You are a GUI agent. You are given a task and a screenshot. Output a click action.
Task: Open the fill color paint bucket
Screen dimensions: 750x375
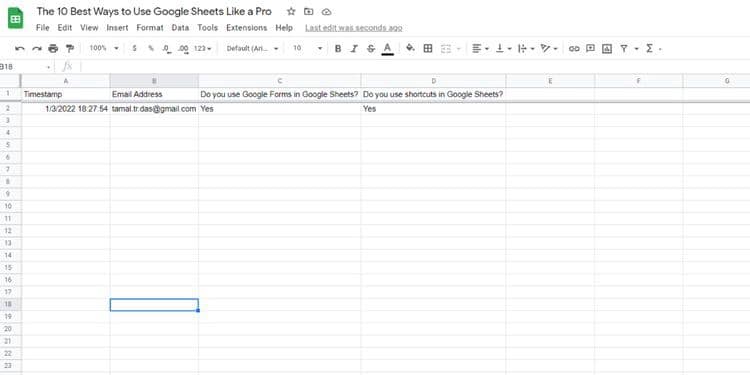tap(410, 48)
